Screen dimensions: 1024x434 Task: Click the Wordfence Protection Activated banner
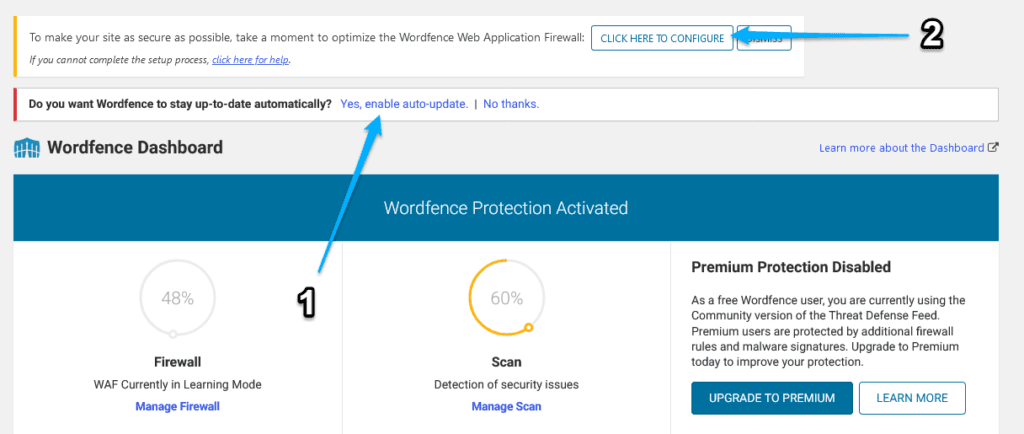point(506,208)
